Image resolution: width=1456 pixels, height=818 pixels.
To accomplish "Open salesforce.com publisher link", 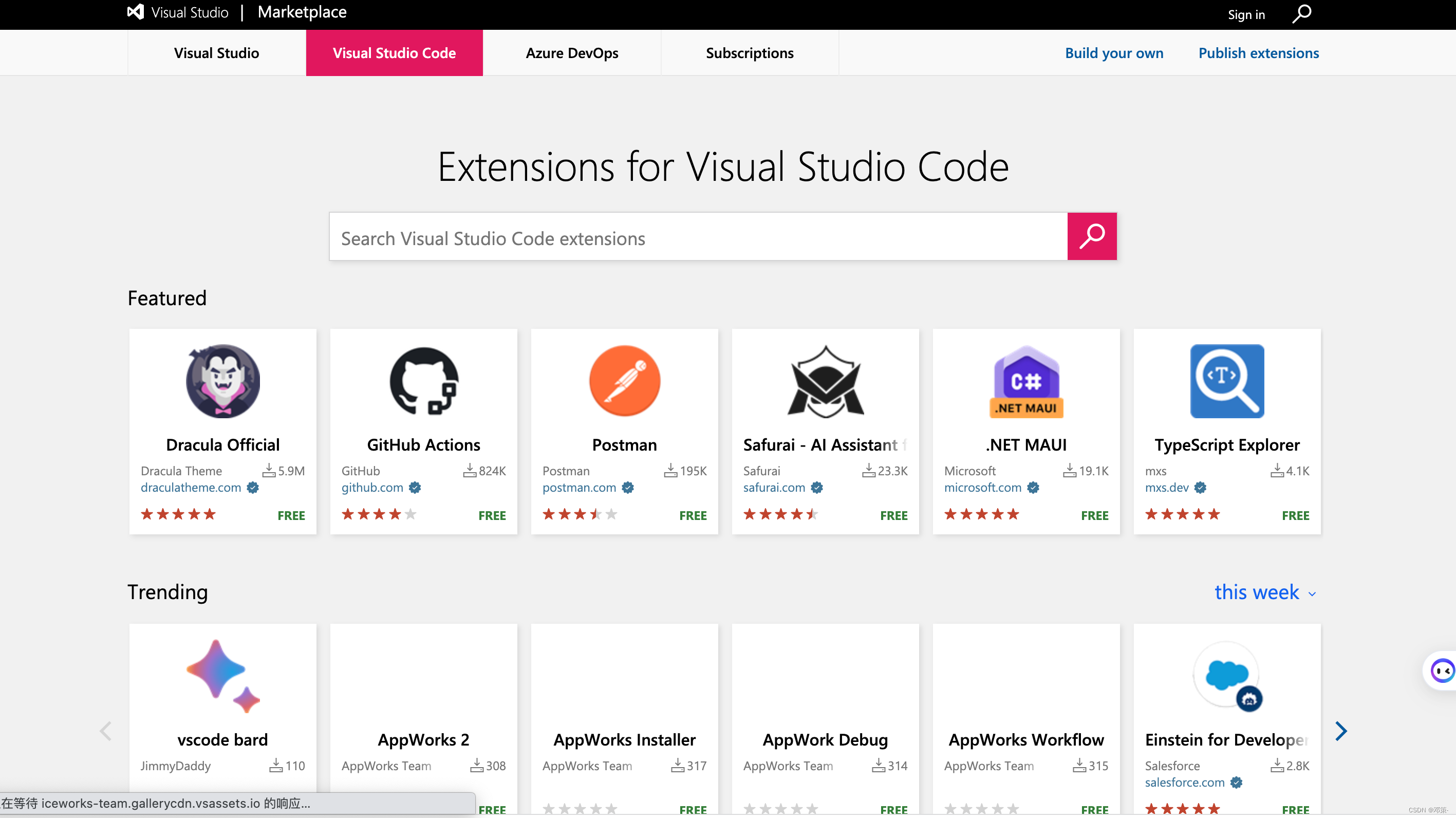I will click(1184, 783).
